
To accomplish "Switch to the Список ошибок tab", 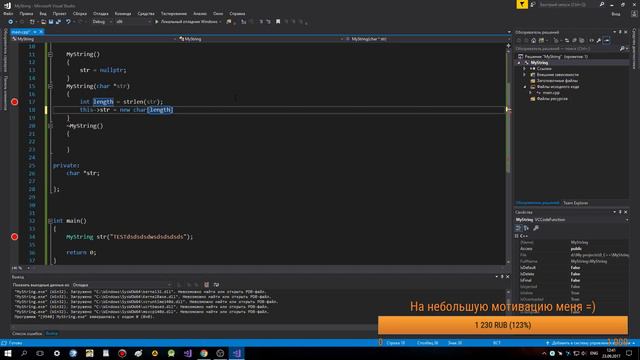I will [x=27, y=334].
